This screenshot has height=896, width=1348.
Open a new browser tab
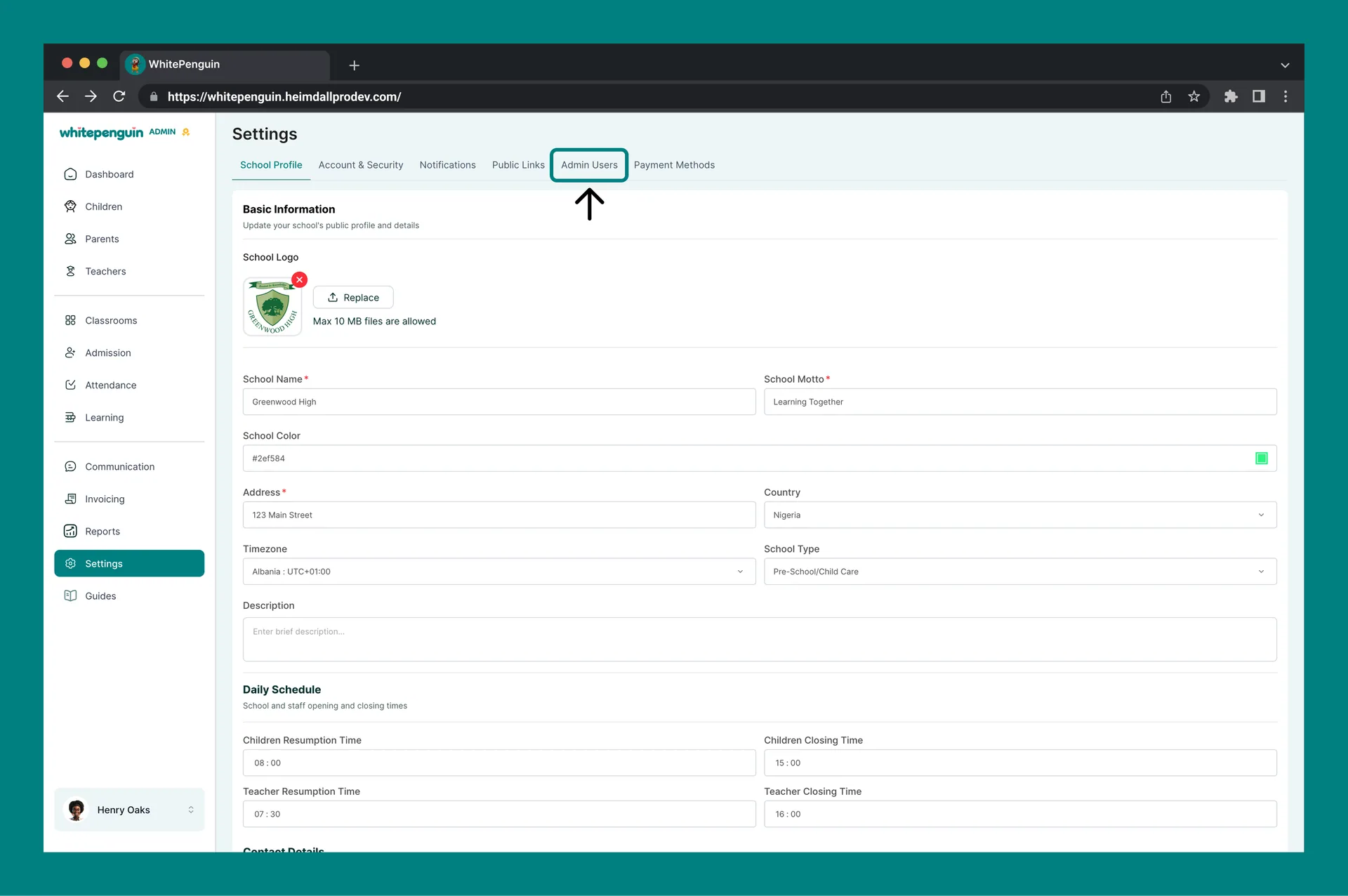click(355, 65)
